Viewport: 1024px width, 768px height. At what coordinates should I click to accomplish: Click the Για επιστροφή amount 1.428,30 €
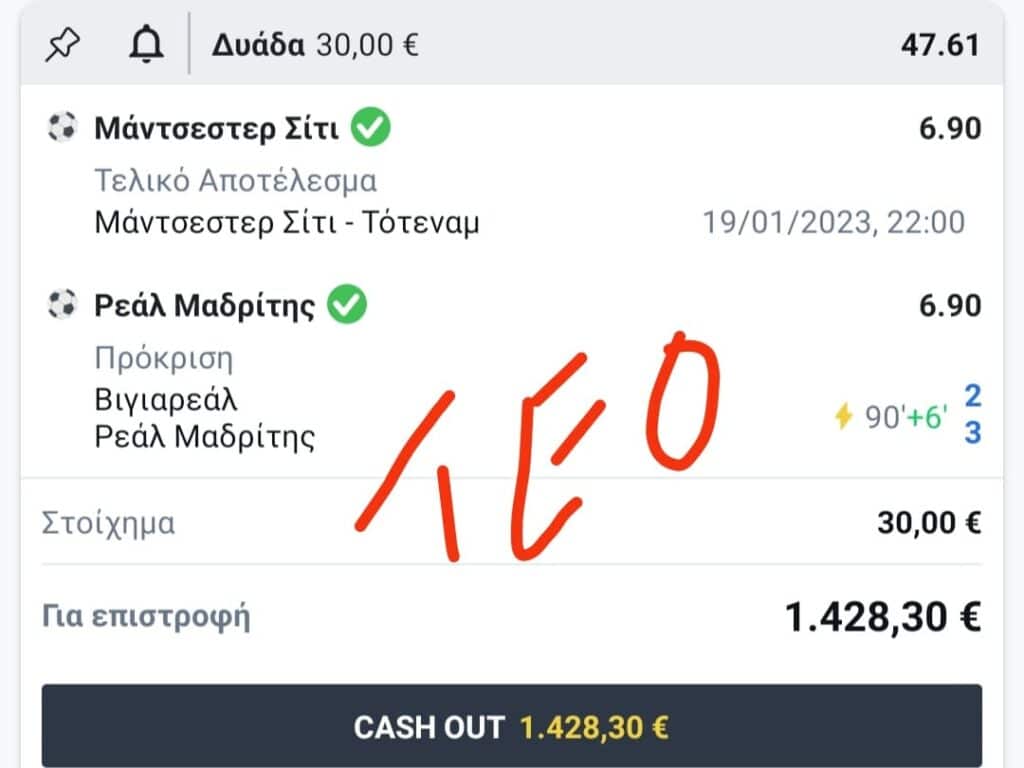click(x=882, y=617)
